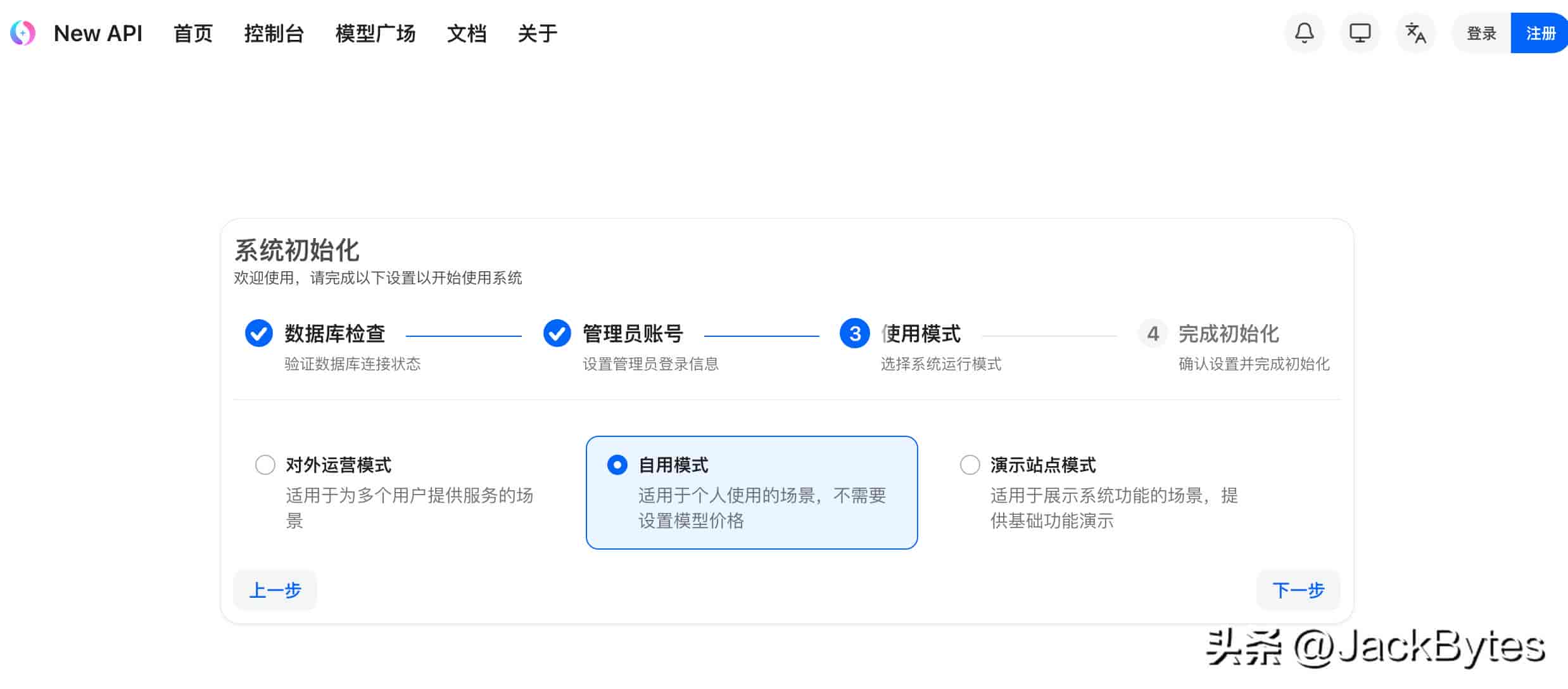Open the 文档 menu item
The image size is (1568, 689).
(x=467, y=34)
